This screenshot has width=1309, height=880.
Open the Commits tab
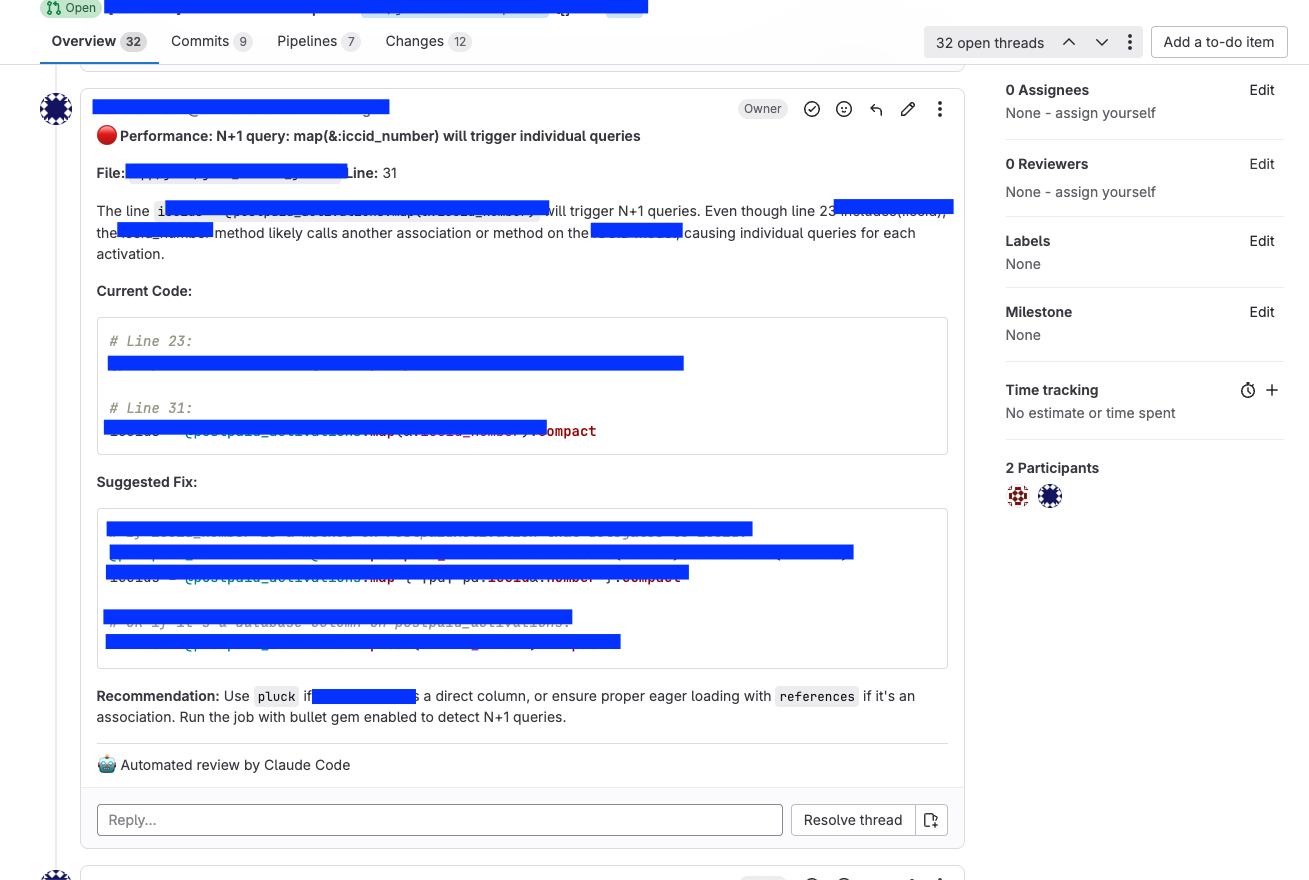[211, 41]
